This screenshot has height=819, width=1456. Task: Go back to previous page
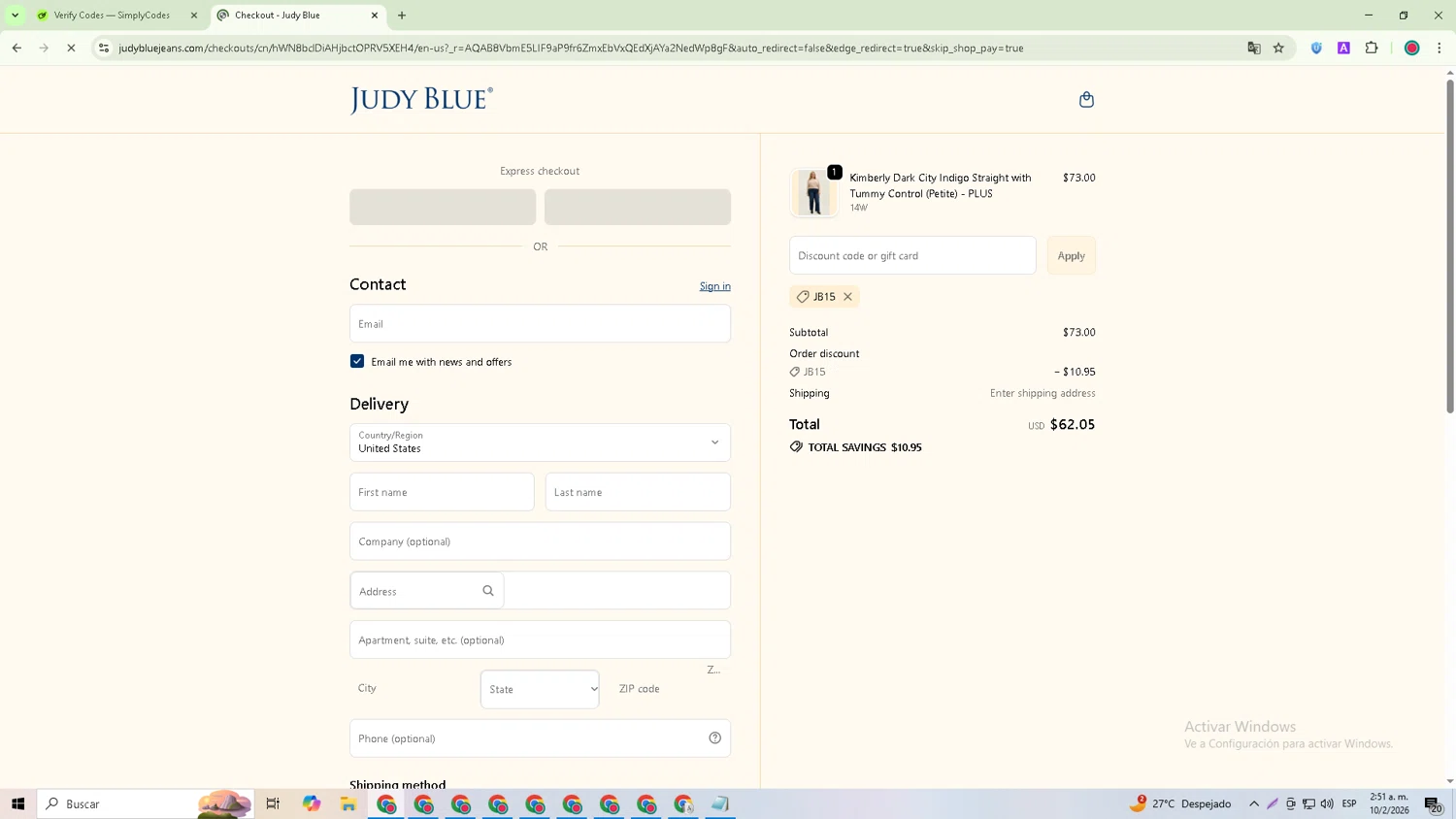(17, 48)
